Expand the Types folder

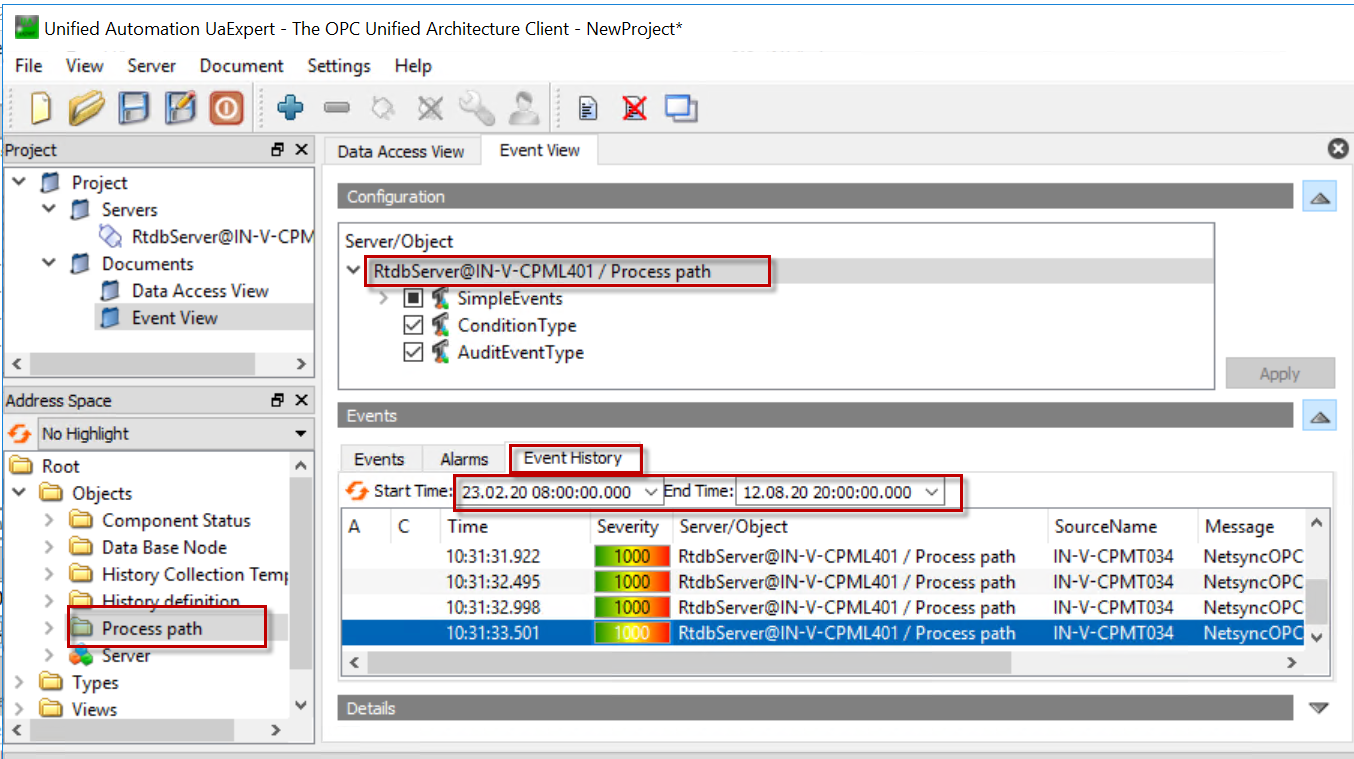pos(19,682)
